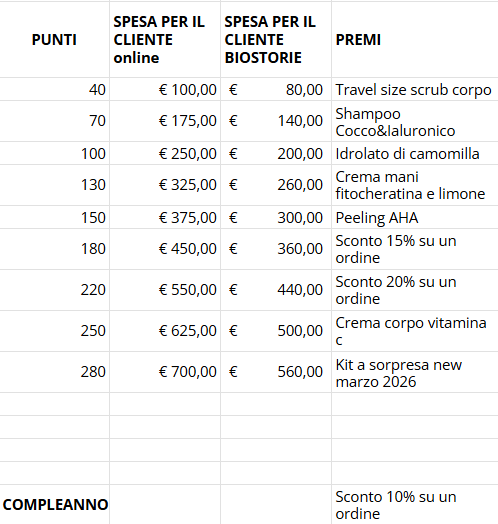
Task: Select the Shampoo Cocco&Ialuronico prize cell
Action: [415, 121]
